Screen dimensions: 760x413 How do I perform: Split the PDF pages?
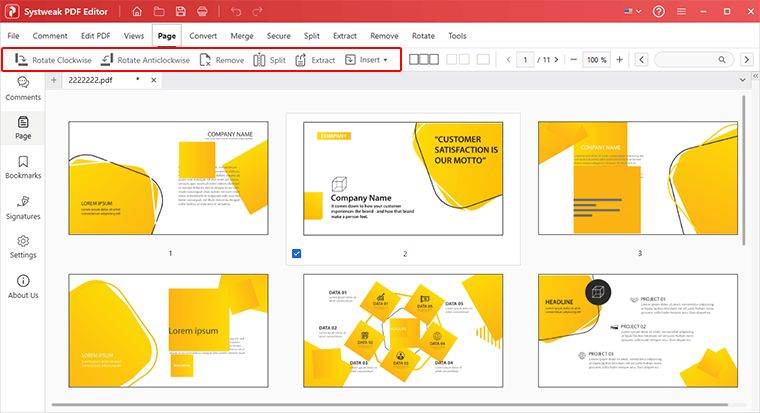click(269, 60)
